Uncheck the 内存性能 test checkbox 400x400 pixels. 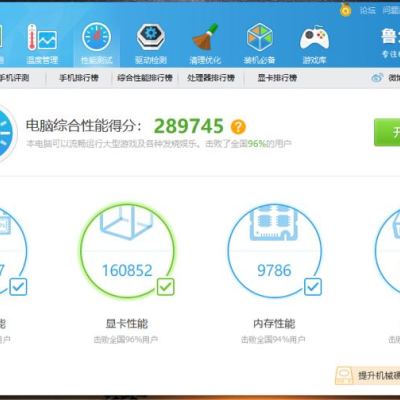pos(313,287)
